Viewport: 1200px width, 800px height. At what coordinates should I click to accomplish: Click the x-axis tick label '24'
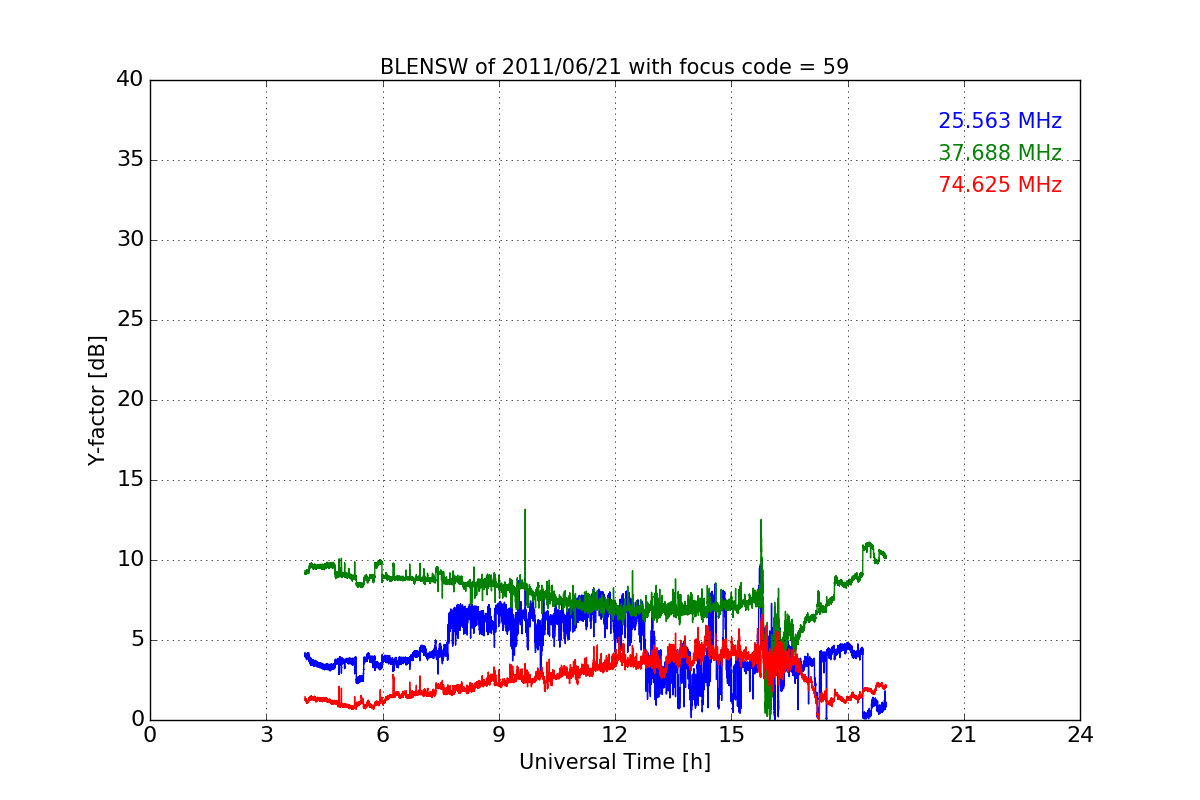1080,734
